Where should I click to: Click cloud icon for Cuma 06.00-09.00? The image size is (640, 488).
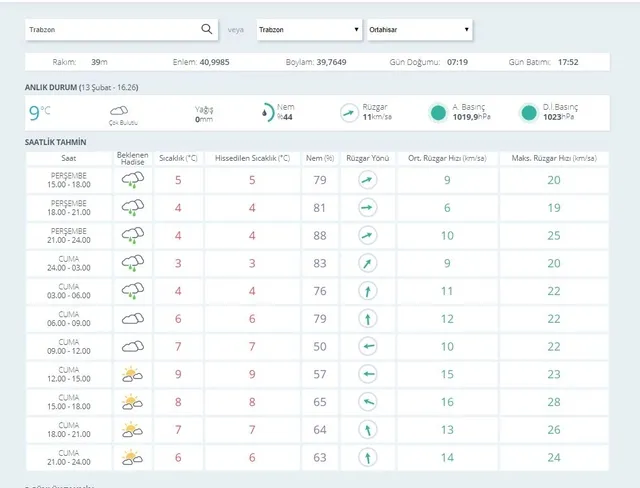click(131, 319)
